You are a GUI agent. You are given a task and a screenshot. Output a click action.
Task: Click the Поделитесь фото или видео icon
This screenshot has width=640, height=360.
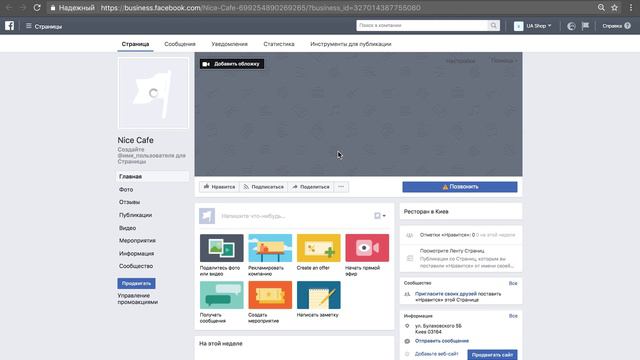tap(222, 248)
